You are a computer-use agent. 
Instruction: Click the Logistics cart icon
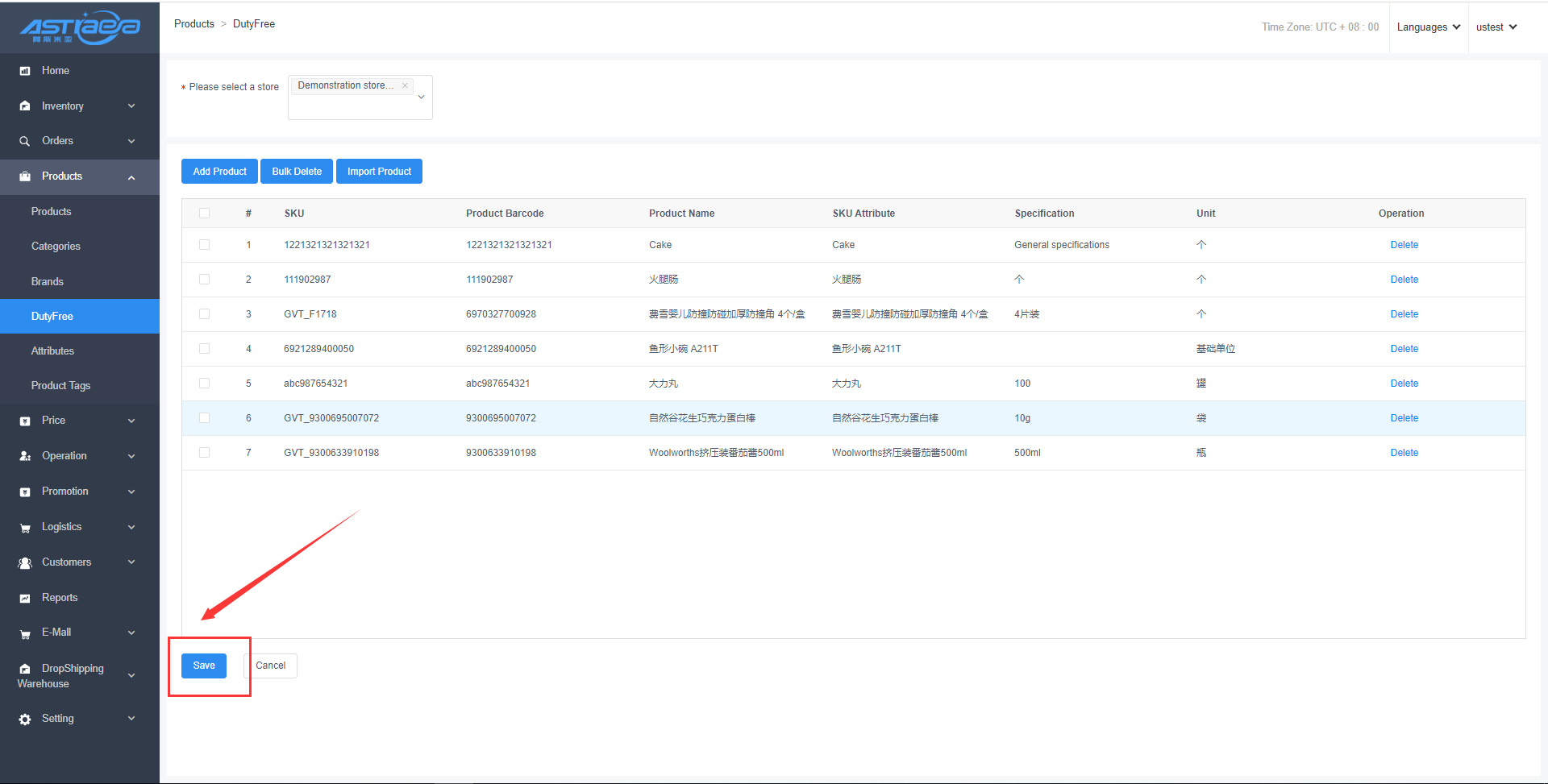pos(25,528)
